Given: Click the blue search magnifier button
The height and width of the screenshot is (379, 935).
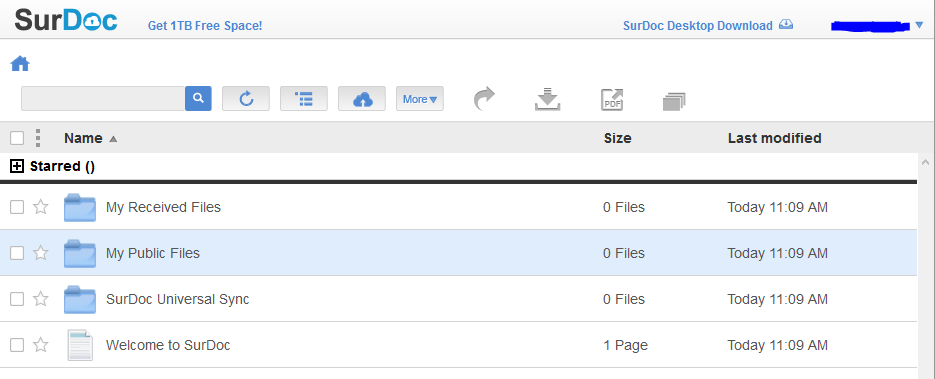Looking at the screenshot, I should [x=199, y=98].
